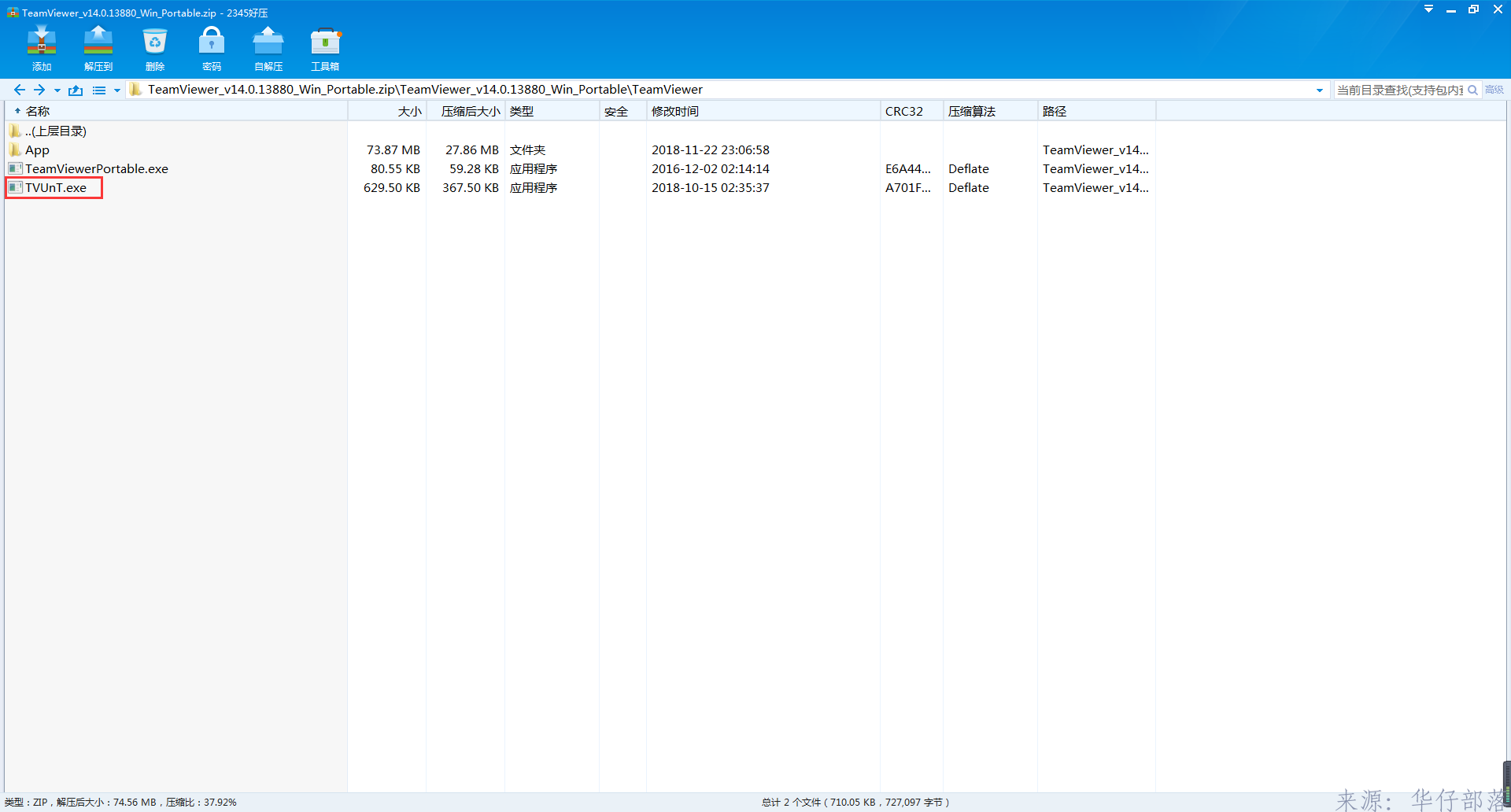Click the 629.50 KB size cell
The height and width of the screenshot is (812, 1511).
392,187
